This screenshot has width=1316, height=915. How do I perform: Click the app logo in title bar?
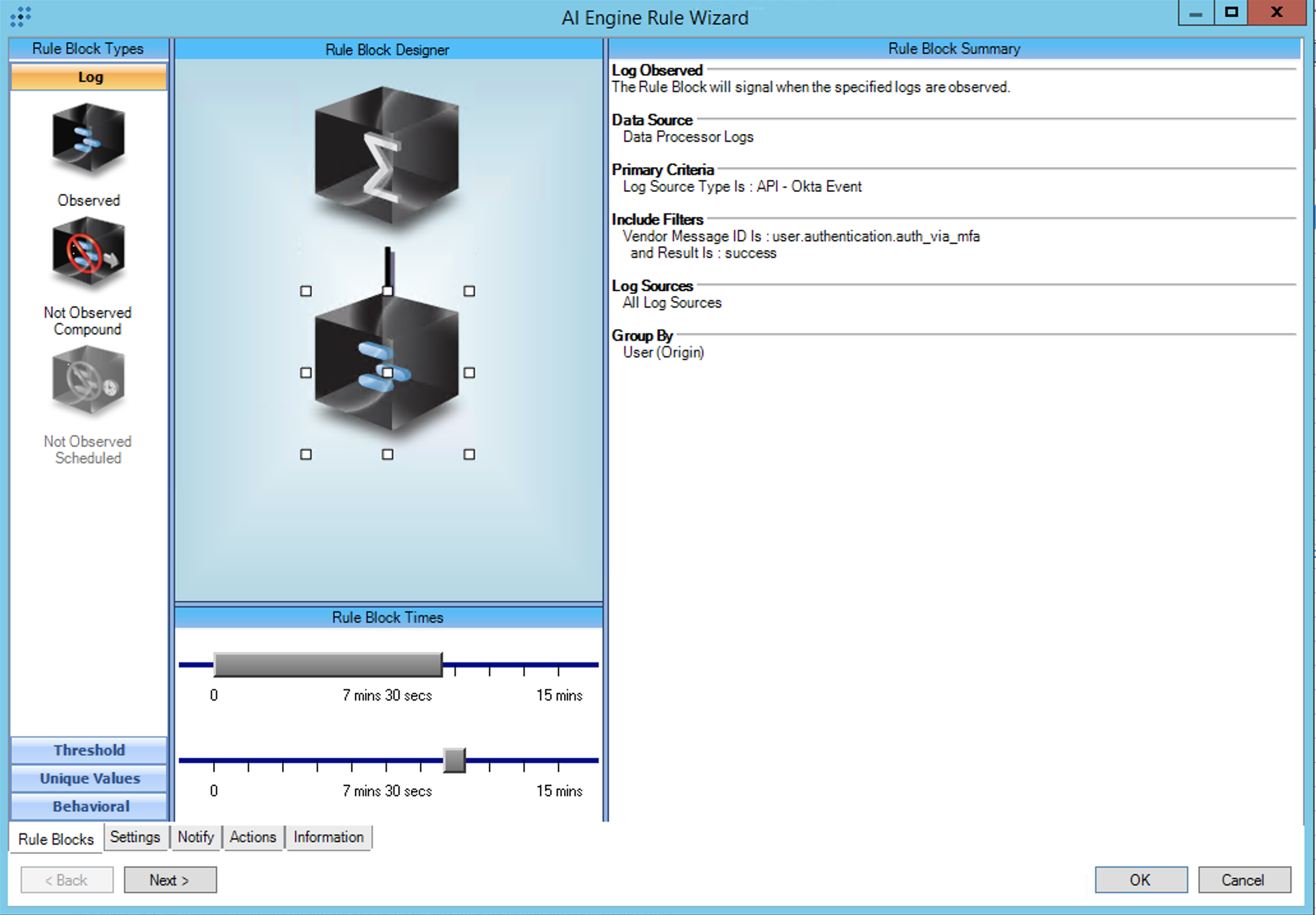click(20, 17)
